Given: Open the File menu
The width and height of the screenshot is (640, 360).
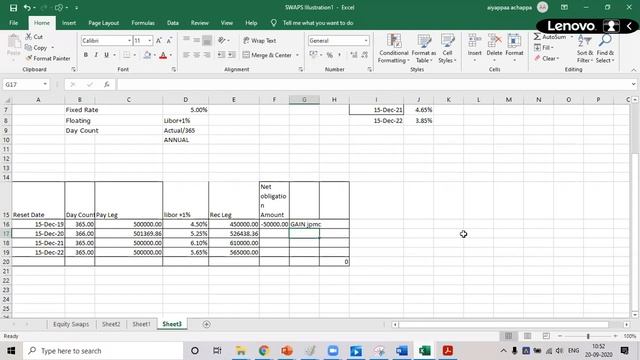Looking at the screenshot, I should point(13,23).
